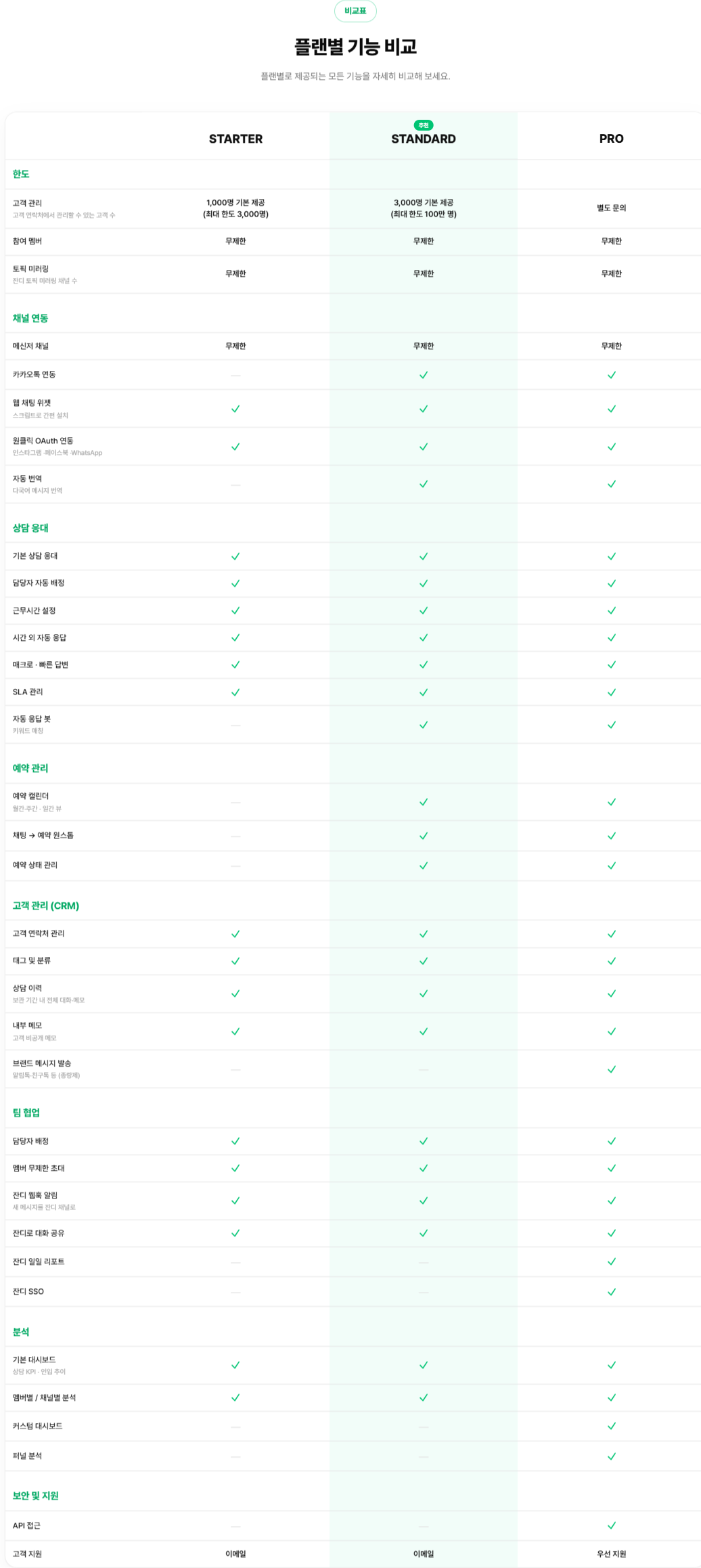Click the PRO checkmark for 퍼널 분석
Image resolution: width=701 pixels, height=1568 pixels.
coord(612,1456)
